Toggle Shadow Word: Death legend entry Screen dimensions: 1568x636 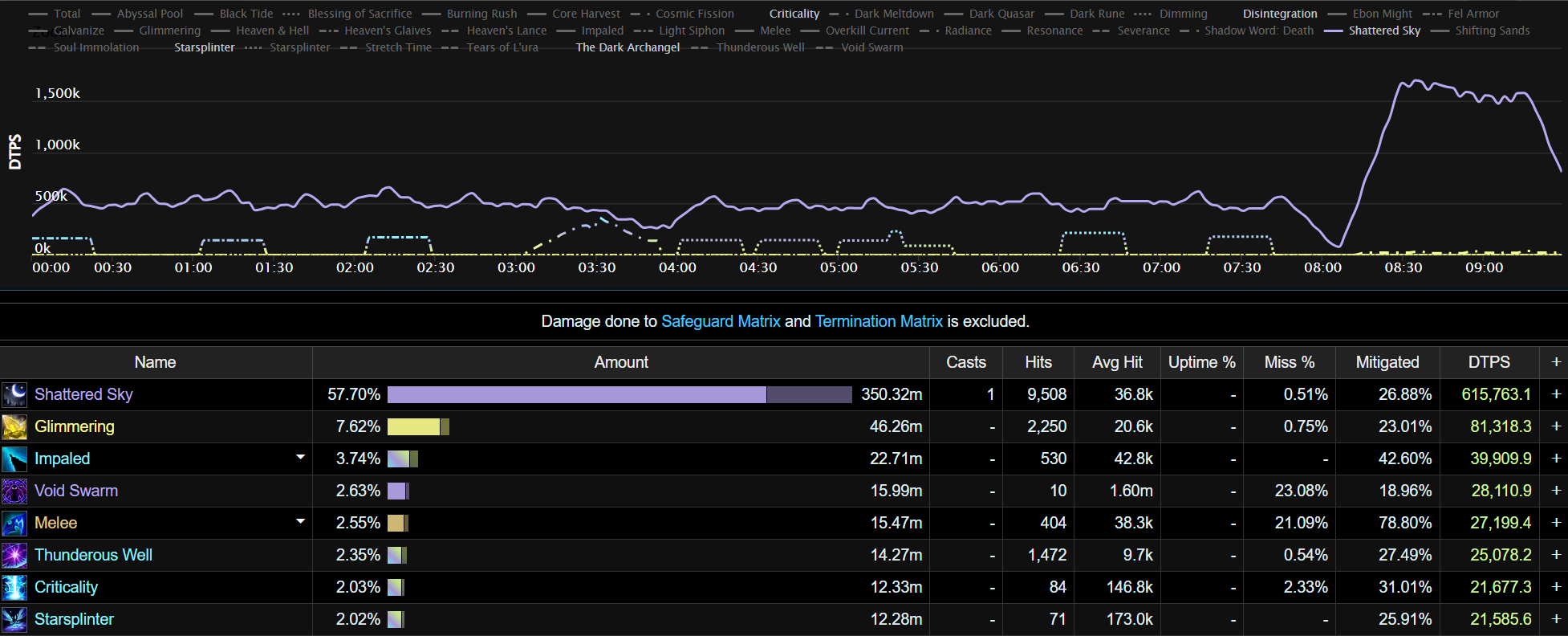coord(1247,31)
